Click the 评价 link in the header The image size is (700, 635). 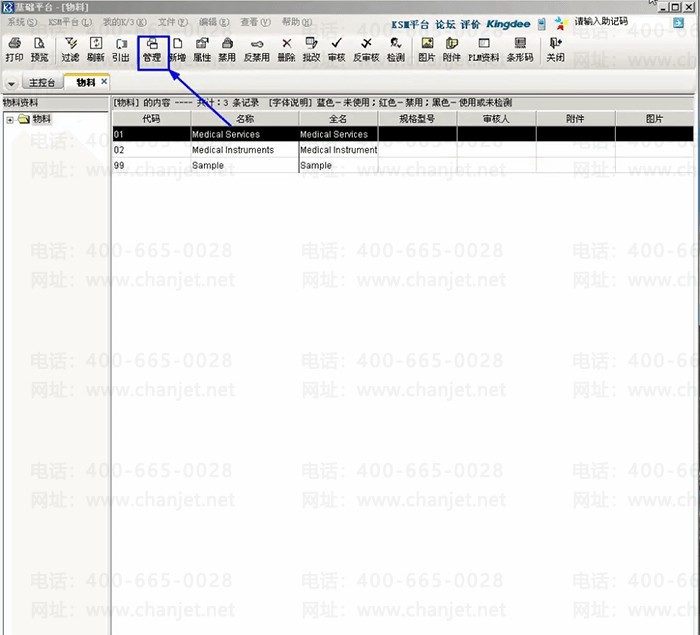point(470,22)
